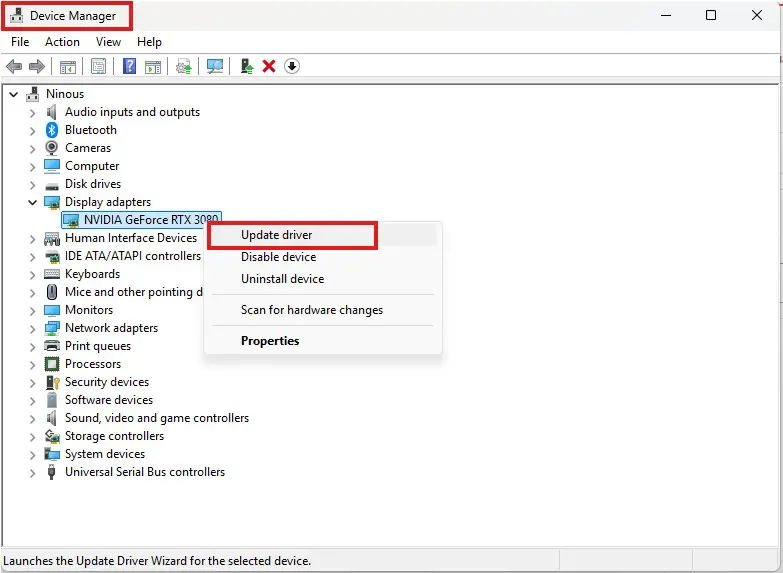This screenshot has width=783, height=573.
Task: Collapse the Display adapters category
Action: pos(33,202)
